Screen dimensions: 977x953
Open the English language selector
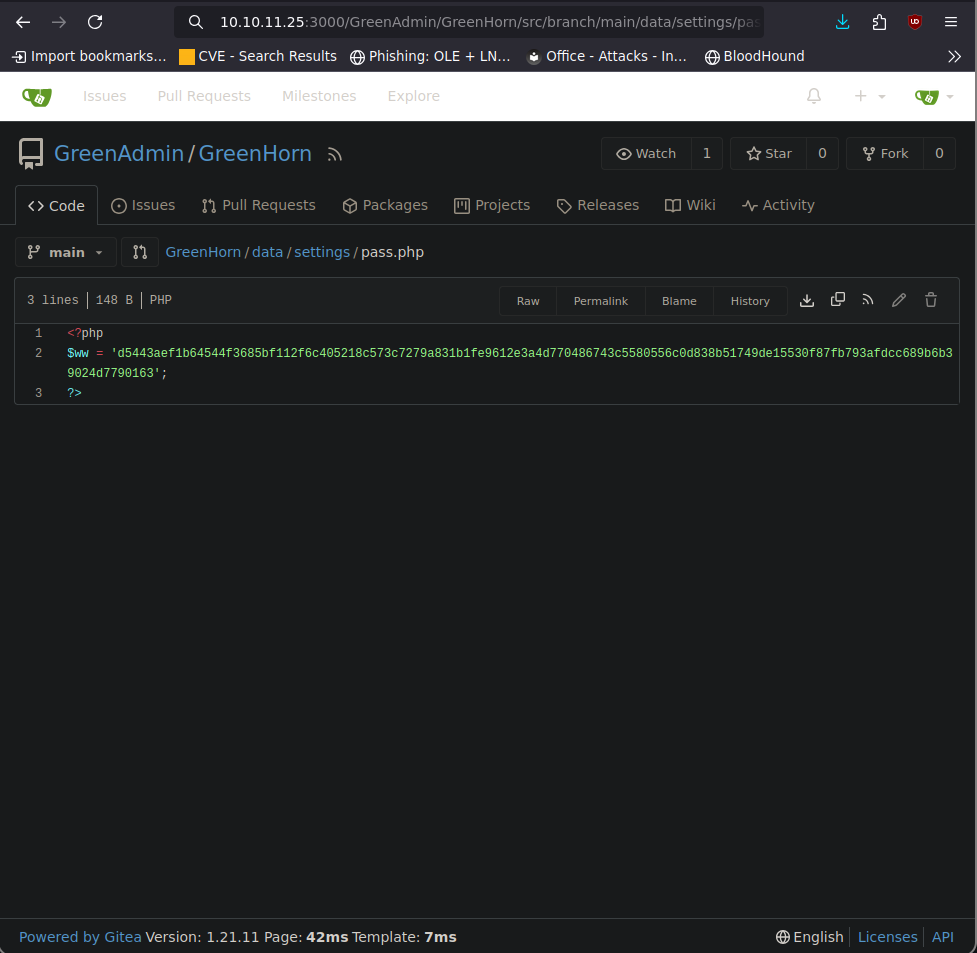[x=809, y=937]
